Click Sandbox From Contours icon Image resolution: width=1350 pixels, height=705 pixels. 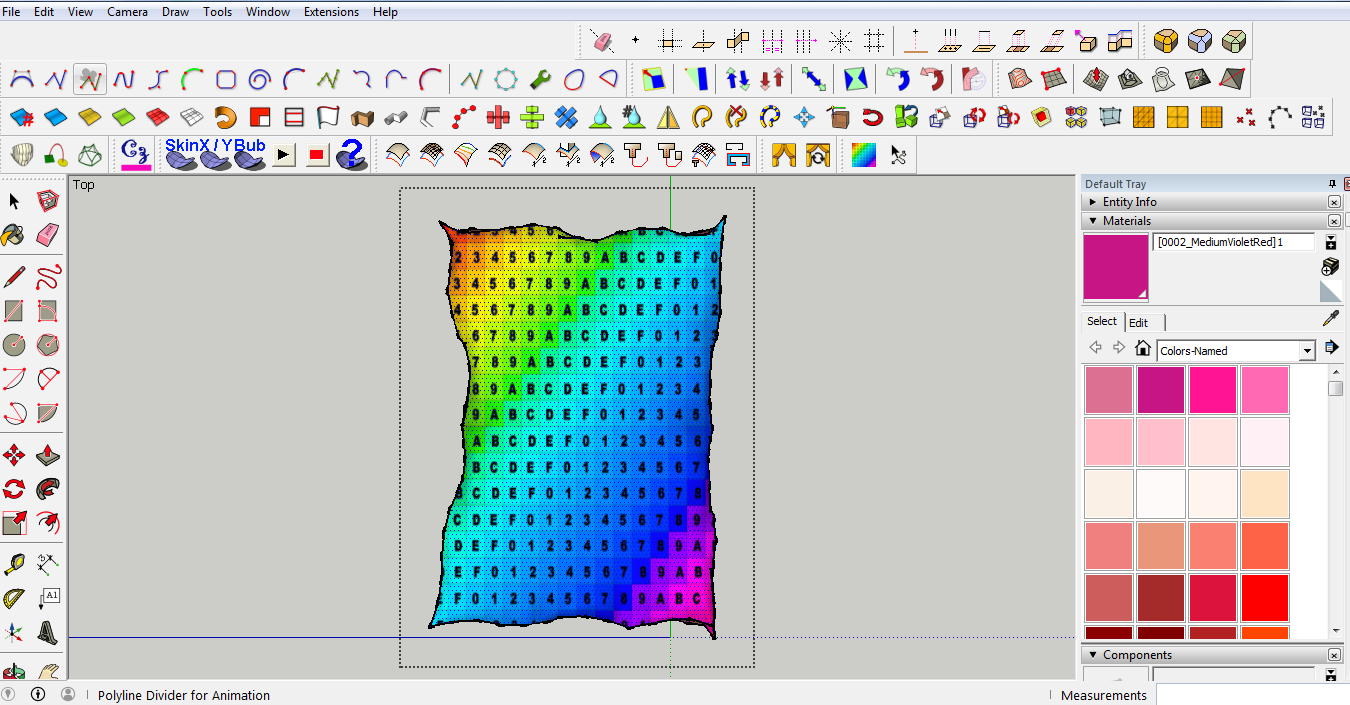tap(1019, 78)
